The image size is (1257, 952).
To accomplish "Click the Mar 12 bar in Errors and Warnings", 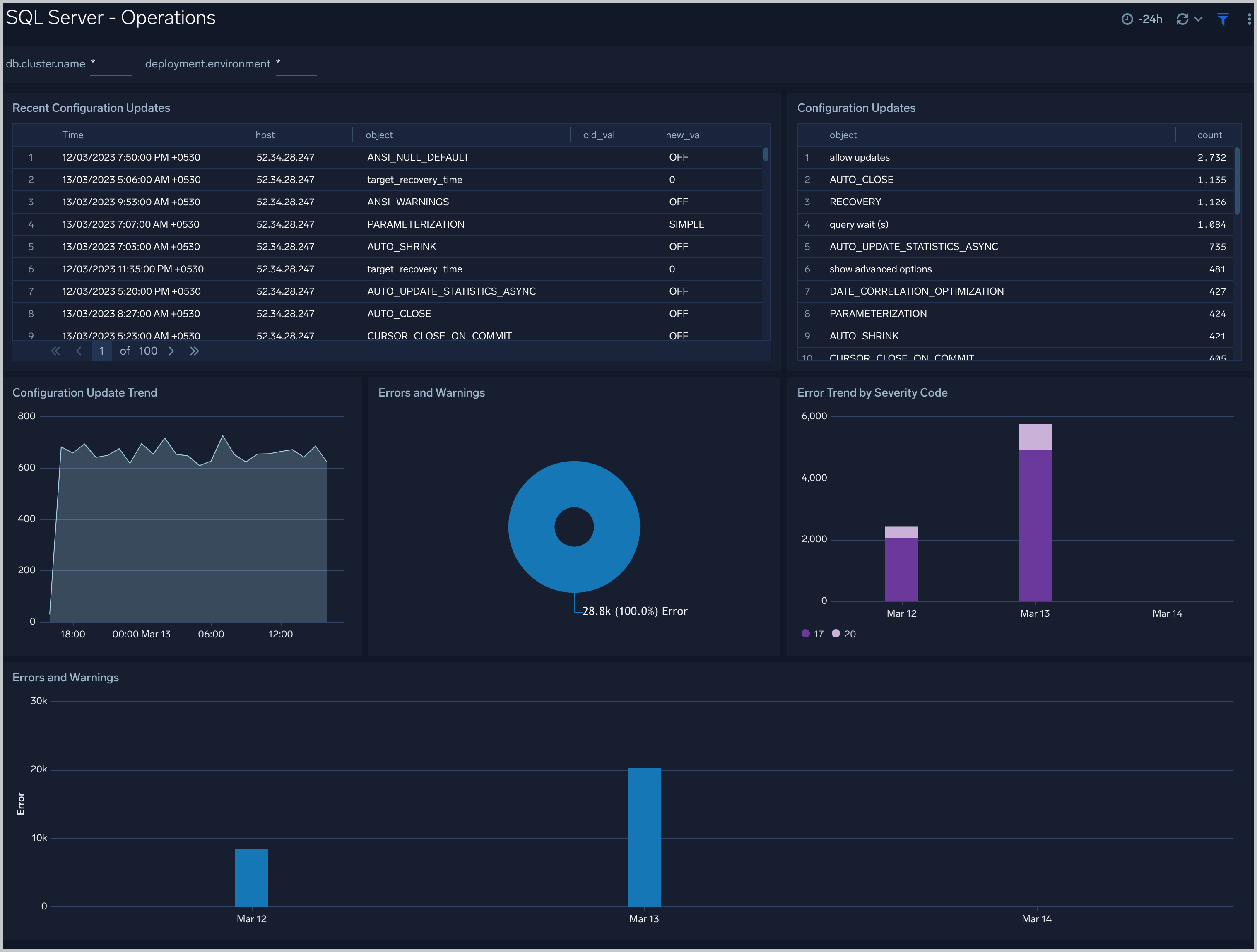I will pyautogui.click(x=252, y=877).
